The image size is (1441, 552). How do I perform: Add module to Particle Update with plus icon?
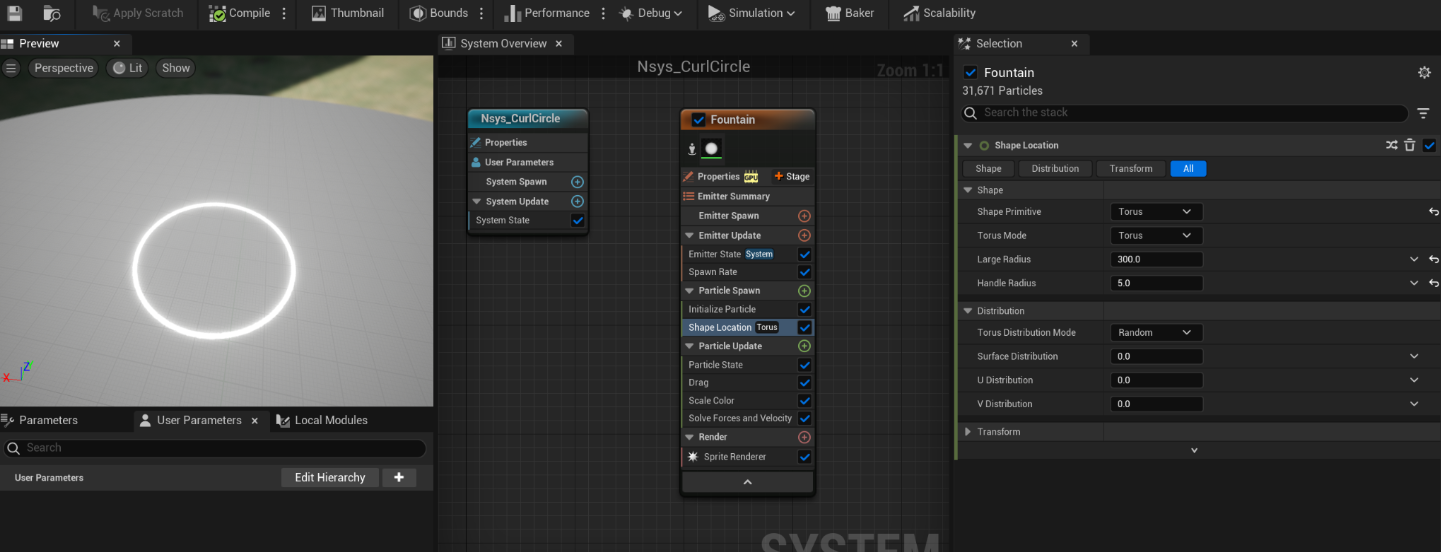804,346
